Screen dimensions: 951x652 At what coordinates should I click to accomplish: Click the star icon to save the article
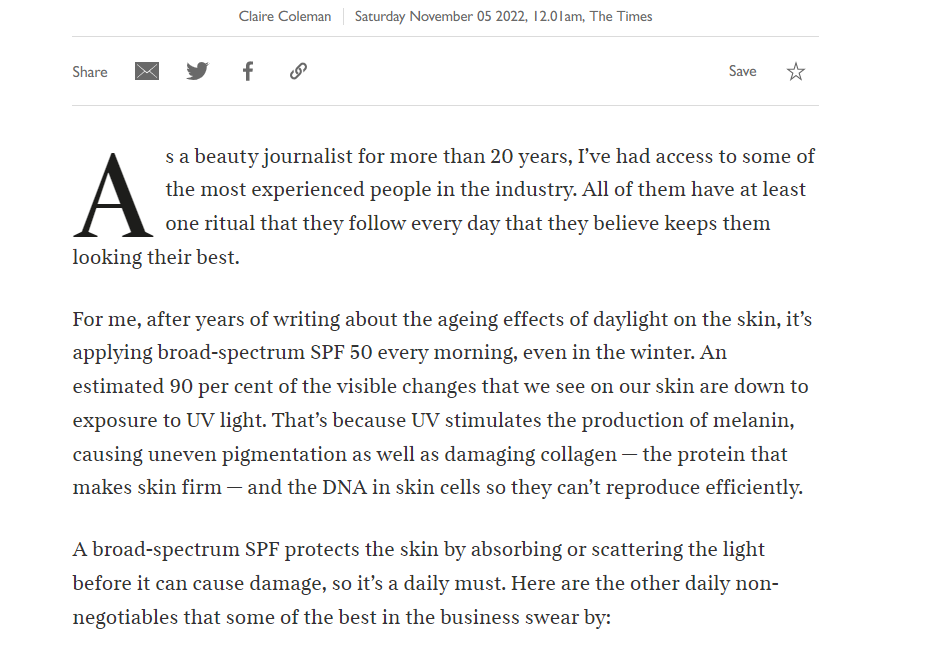pos(795,72)
